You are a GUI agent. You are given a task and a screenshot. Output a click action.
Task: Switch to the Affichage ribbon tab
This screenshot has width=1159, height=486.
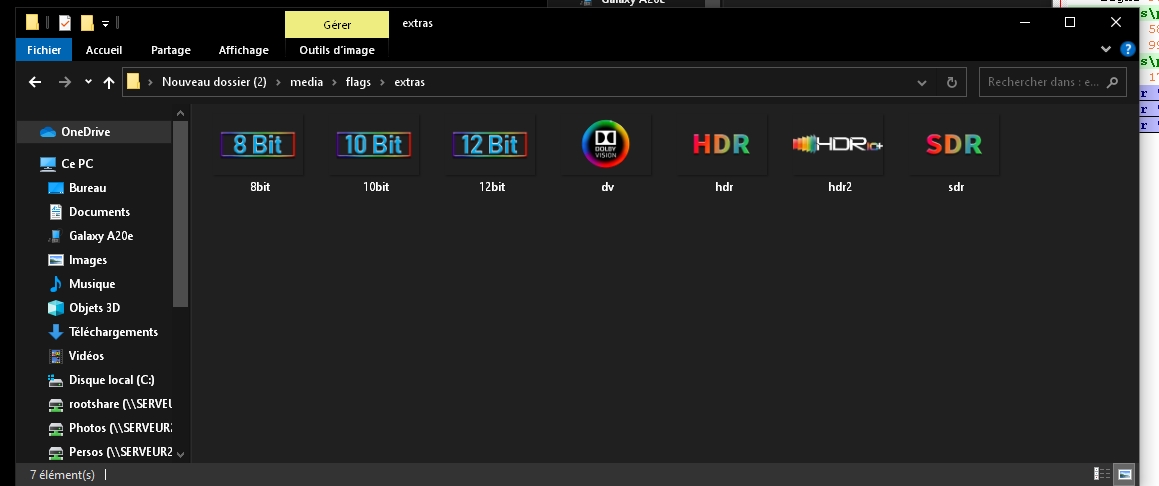(244, 50)
